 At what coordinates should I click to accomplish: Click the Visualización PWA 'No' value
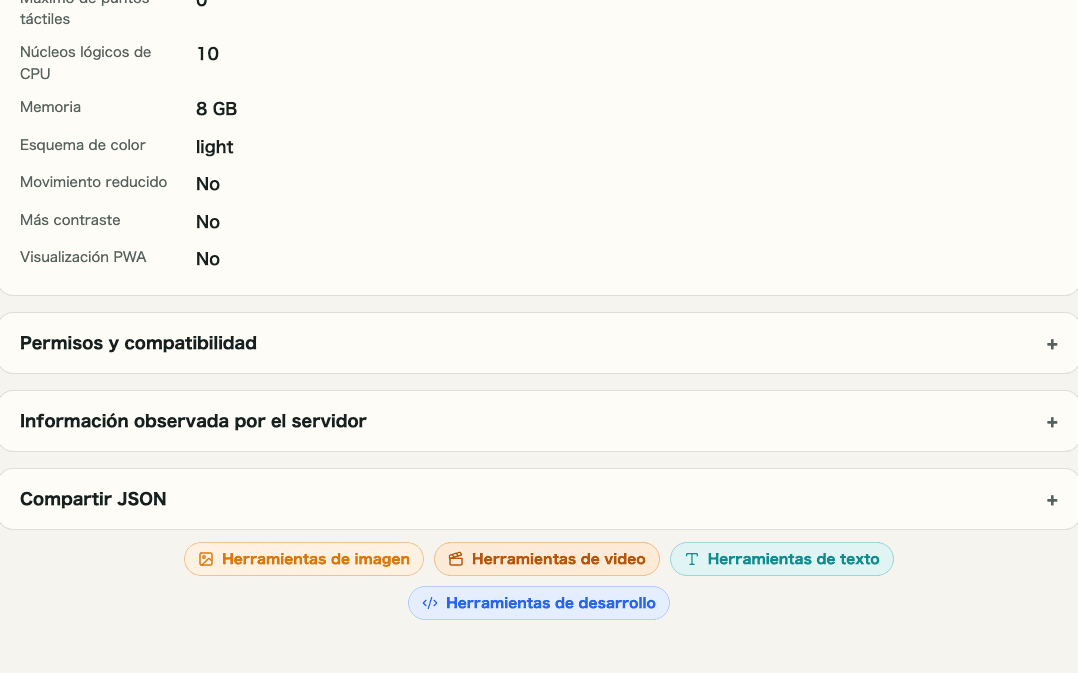coord(207,258)
